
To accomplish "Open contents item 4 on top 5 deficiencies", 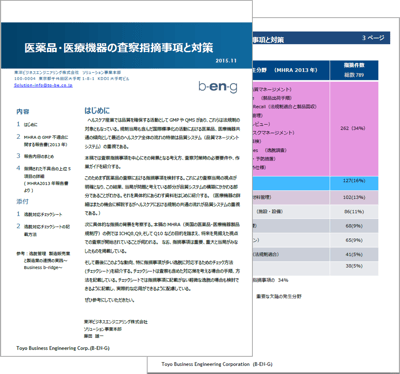I will (x=44, y=179).
